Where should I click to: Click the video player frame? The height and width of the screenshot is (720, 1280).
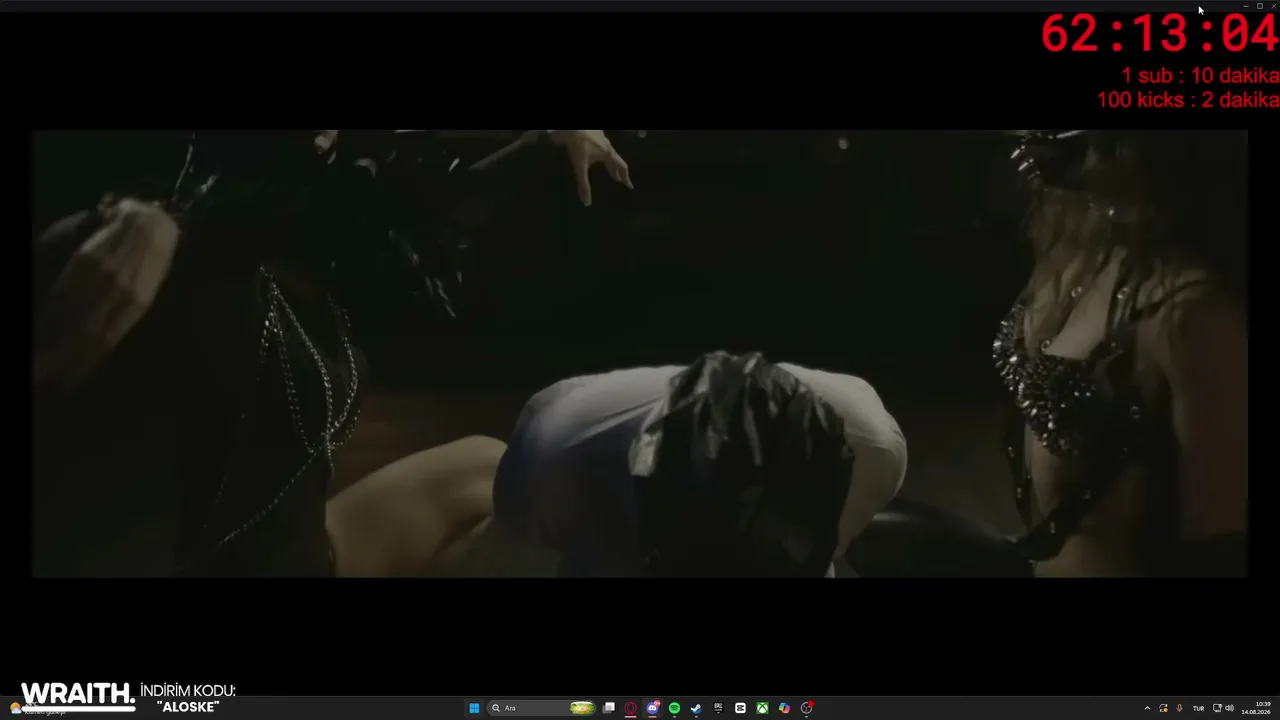point(640,353)
